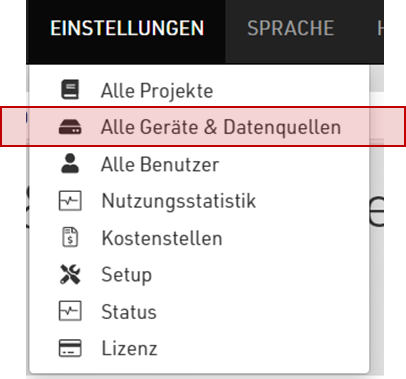The height and width of the screenshot is (379, 406).
Task: Open the SPRACHE menu
Action: 291,28
